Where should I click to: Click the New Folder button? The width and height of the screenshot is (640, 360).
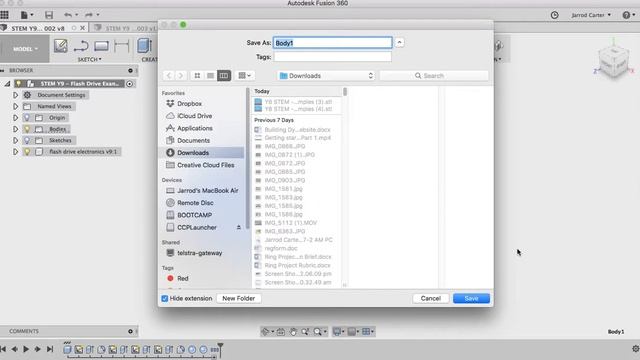pos(239,298)
